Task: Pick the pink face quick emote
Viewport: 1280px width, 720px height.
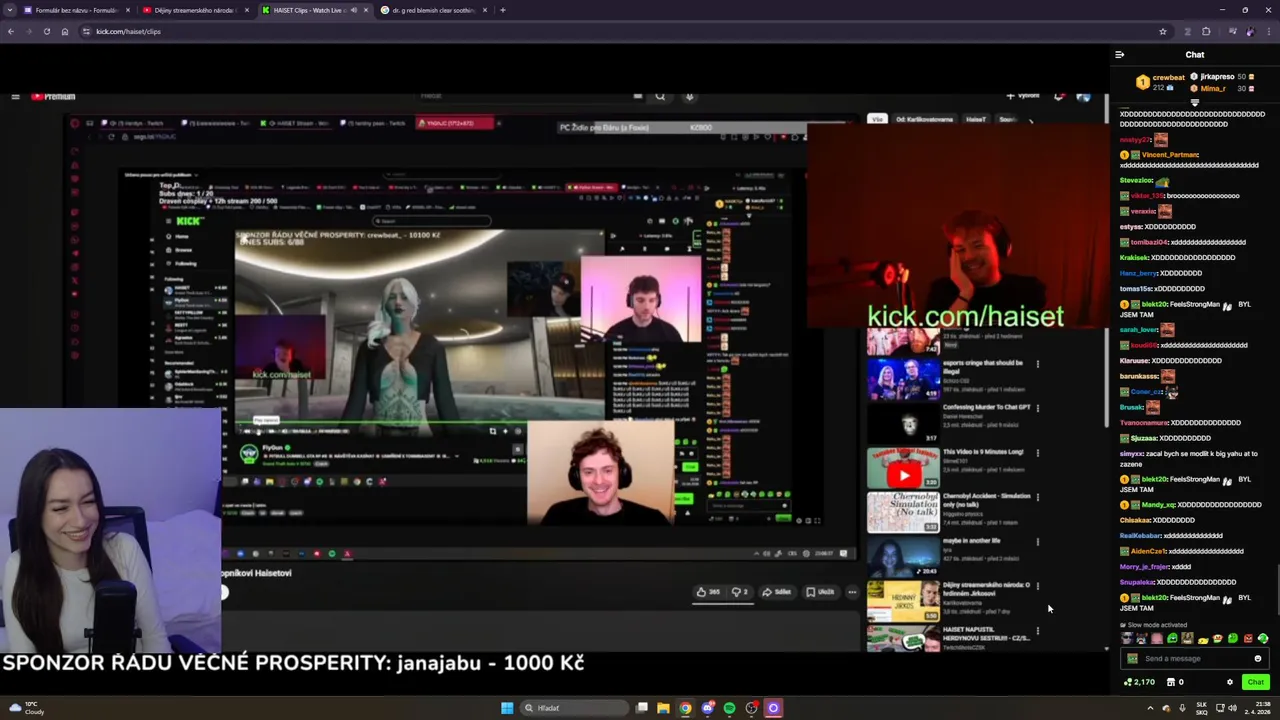Action: point(1157,638)
